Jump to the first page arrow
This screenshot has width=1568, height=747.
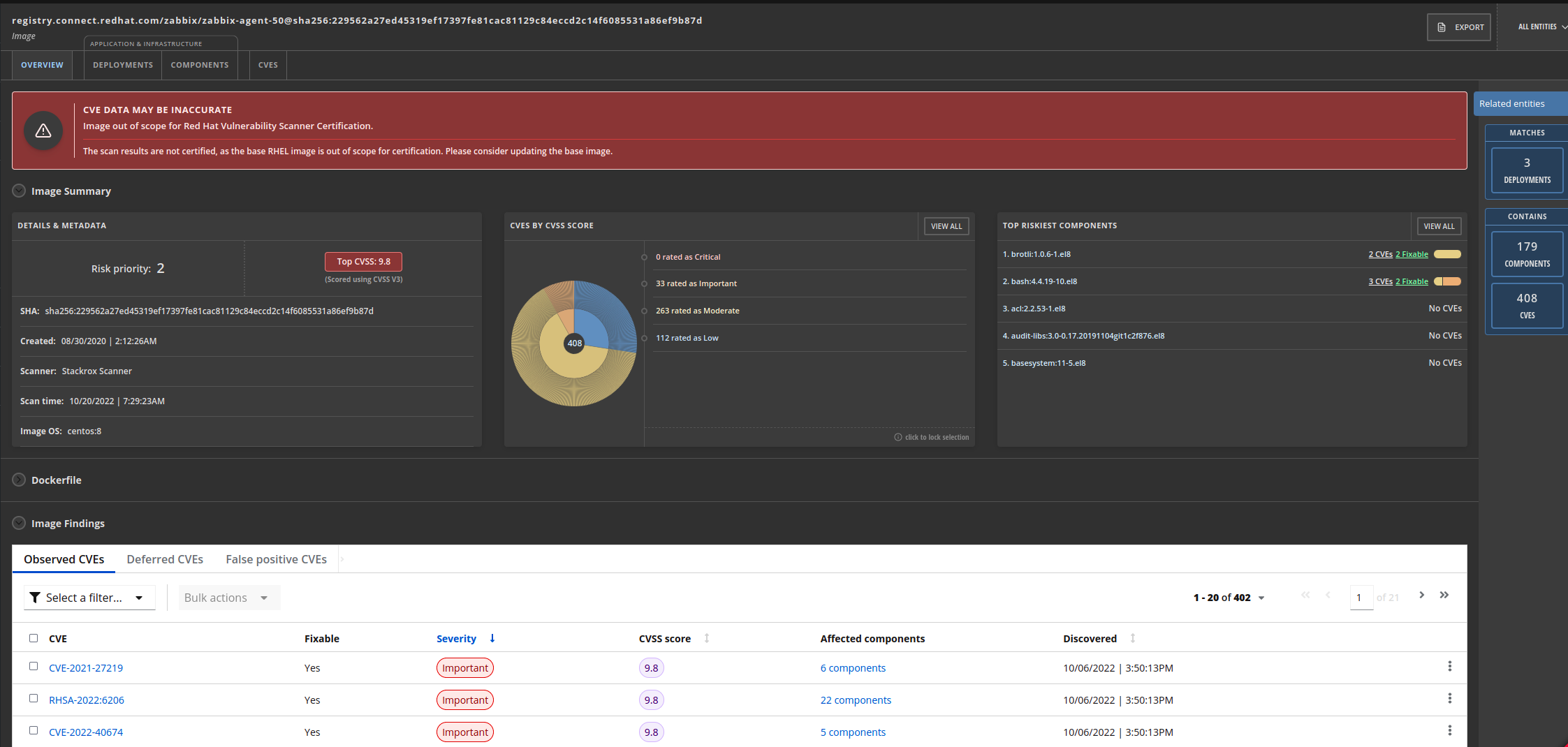pos(1305,595)
